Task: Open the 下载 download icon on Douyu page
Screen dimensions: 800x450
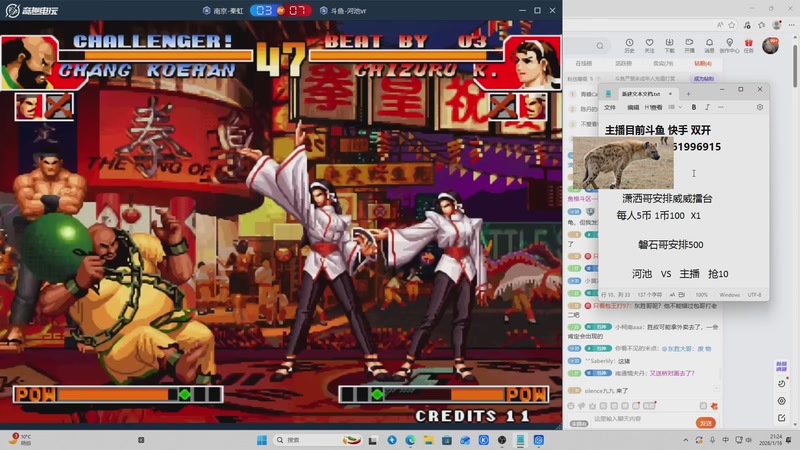Action: click(x=669, y=45)
